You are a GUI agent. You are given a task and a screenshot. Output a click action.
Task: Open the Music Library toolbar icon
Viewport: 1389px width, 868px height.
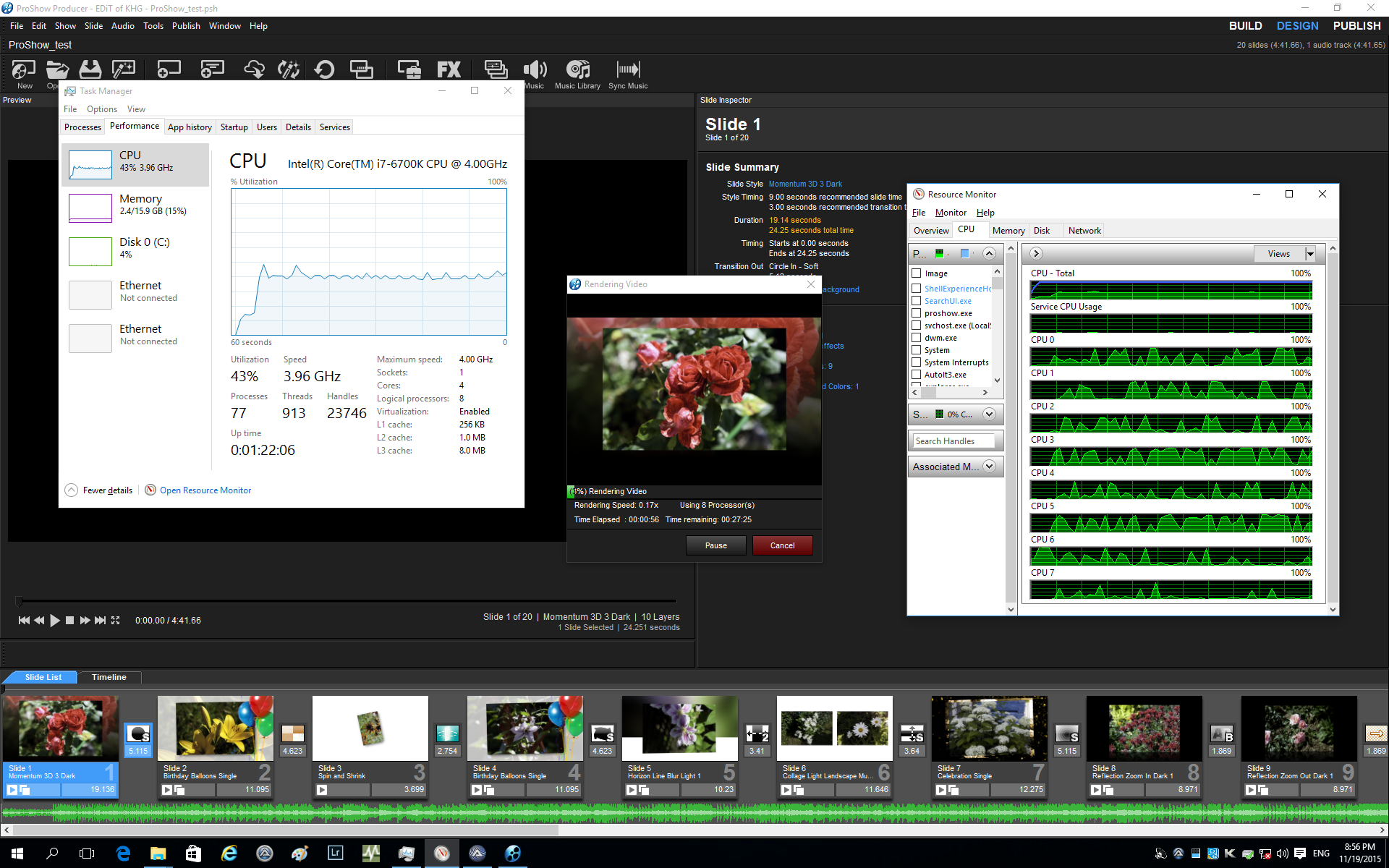point(577,70)
